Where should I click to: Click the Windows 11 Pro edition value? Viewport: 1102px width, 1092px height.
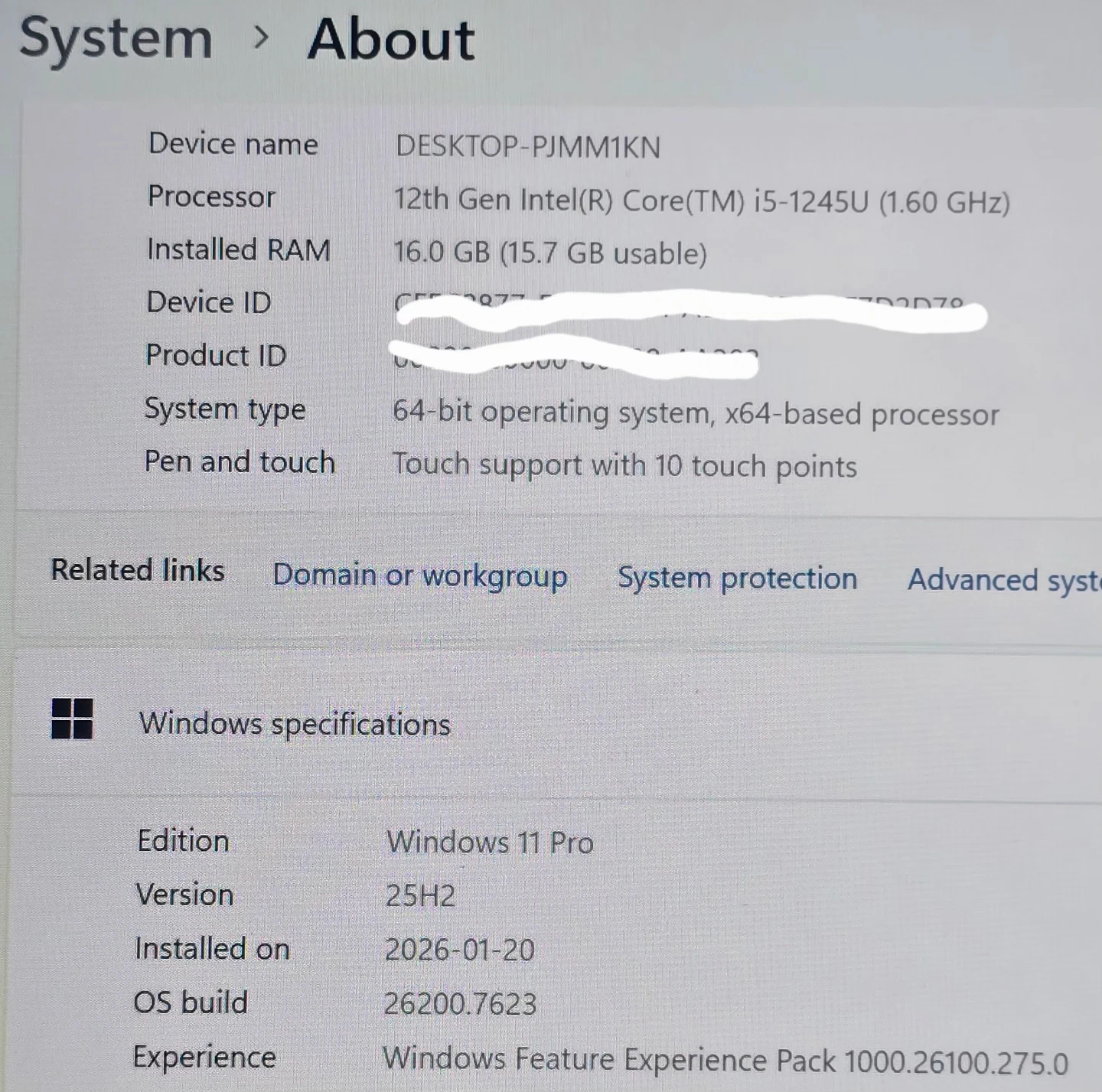tap(490, 843)
